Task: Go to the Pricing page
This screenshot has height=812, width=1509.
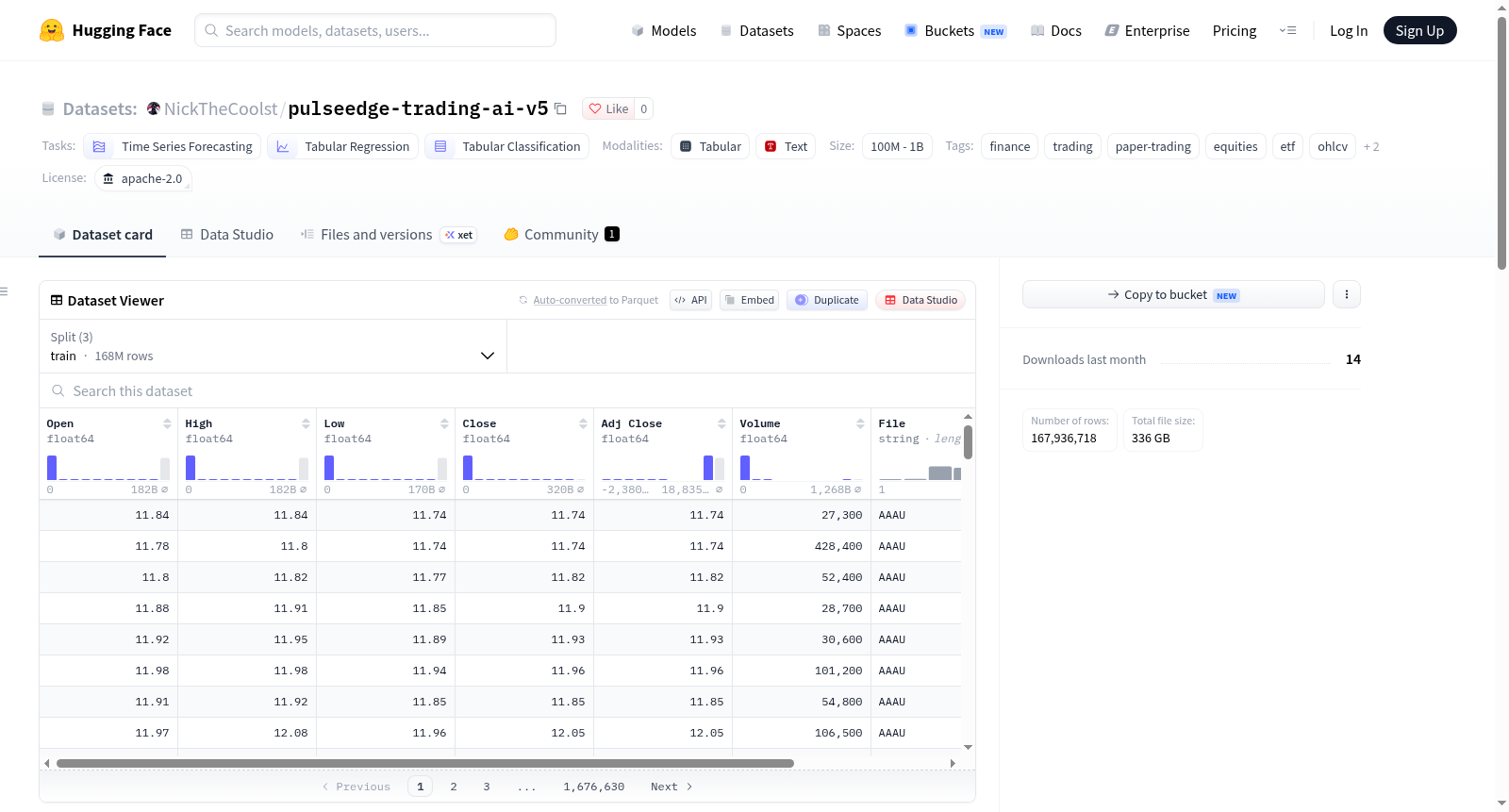Action: [1235, 30]
